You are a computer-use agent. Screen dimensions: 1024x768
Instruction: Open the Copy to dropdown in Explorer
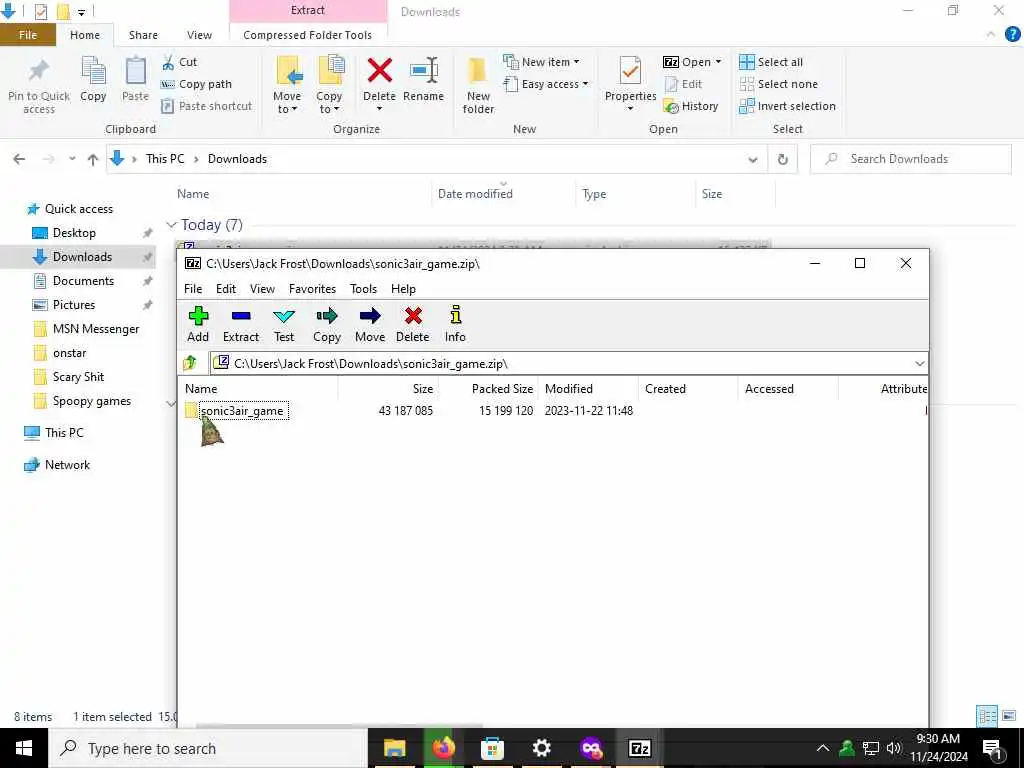(x=329, y=86)
